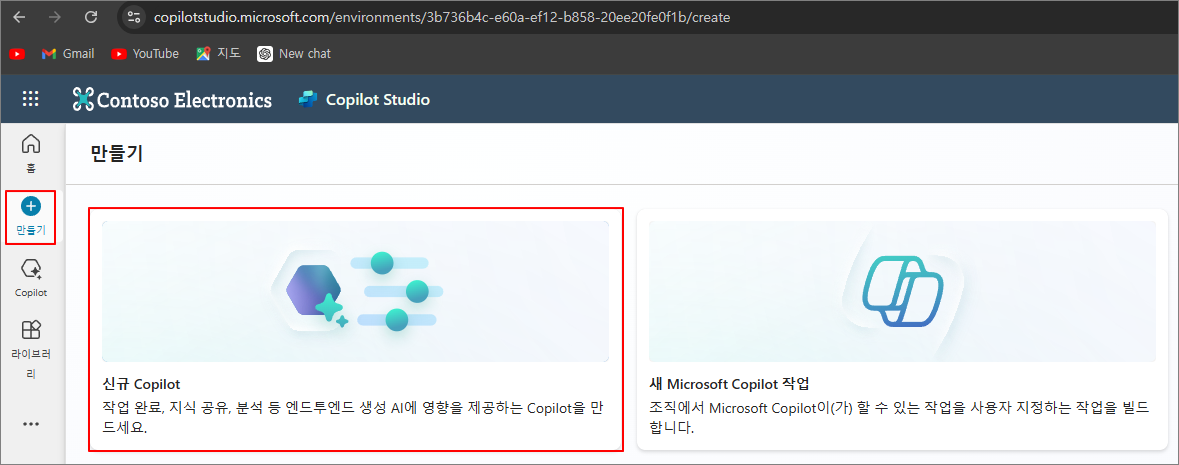Click the 신규 Copilot description text
This screenshot has width=1179, height=465.
[x=351, y=418]
